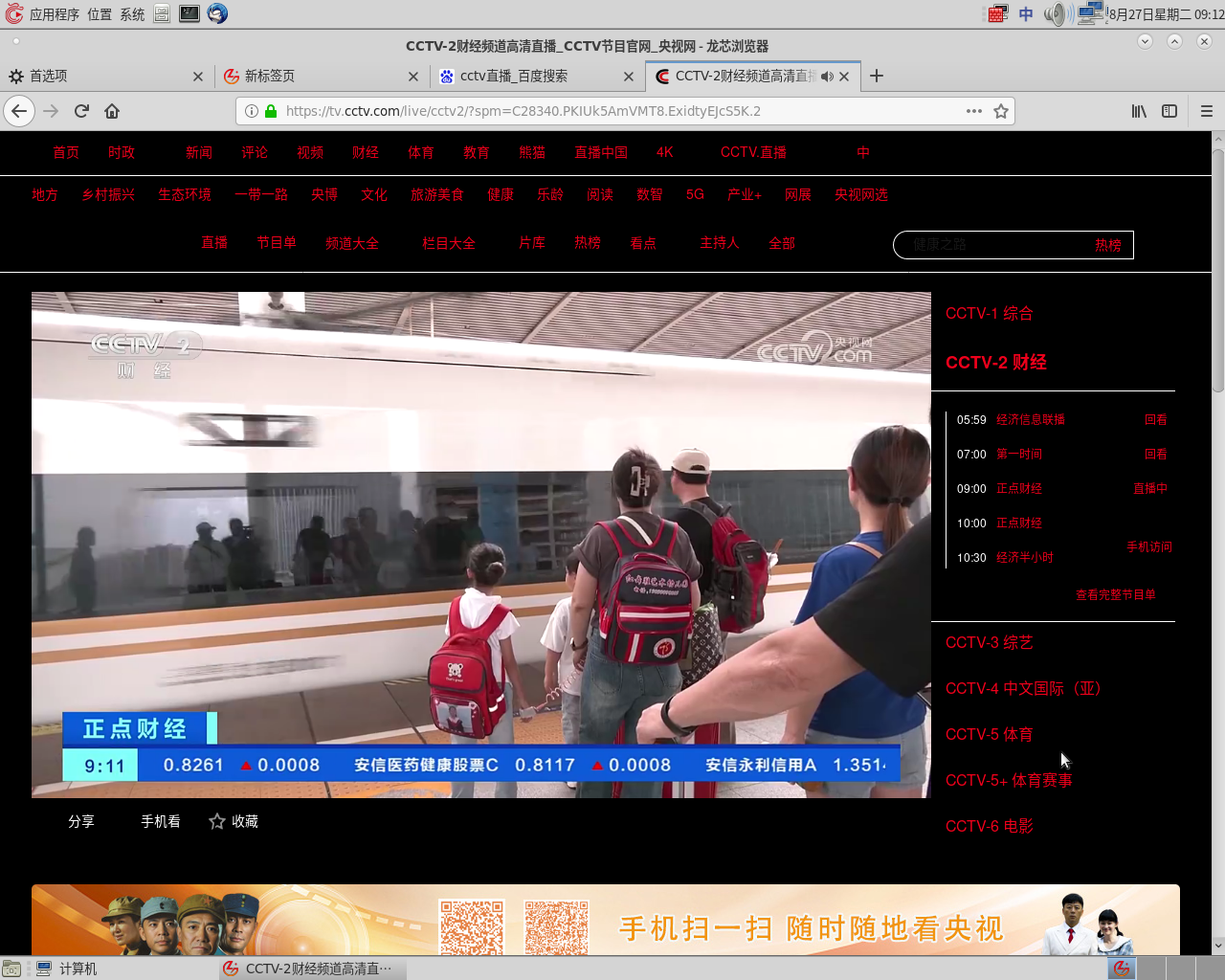
Task: Click 分享 below the video
Action: click(81, 821)
